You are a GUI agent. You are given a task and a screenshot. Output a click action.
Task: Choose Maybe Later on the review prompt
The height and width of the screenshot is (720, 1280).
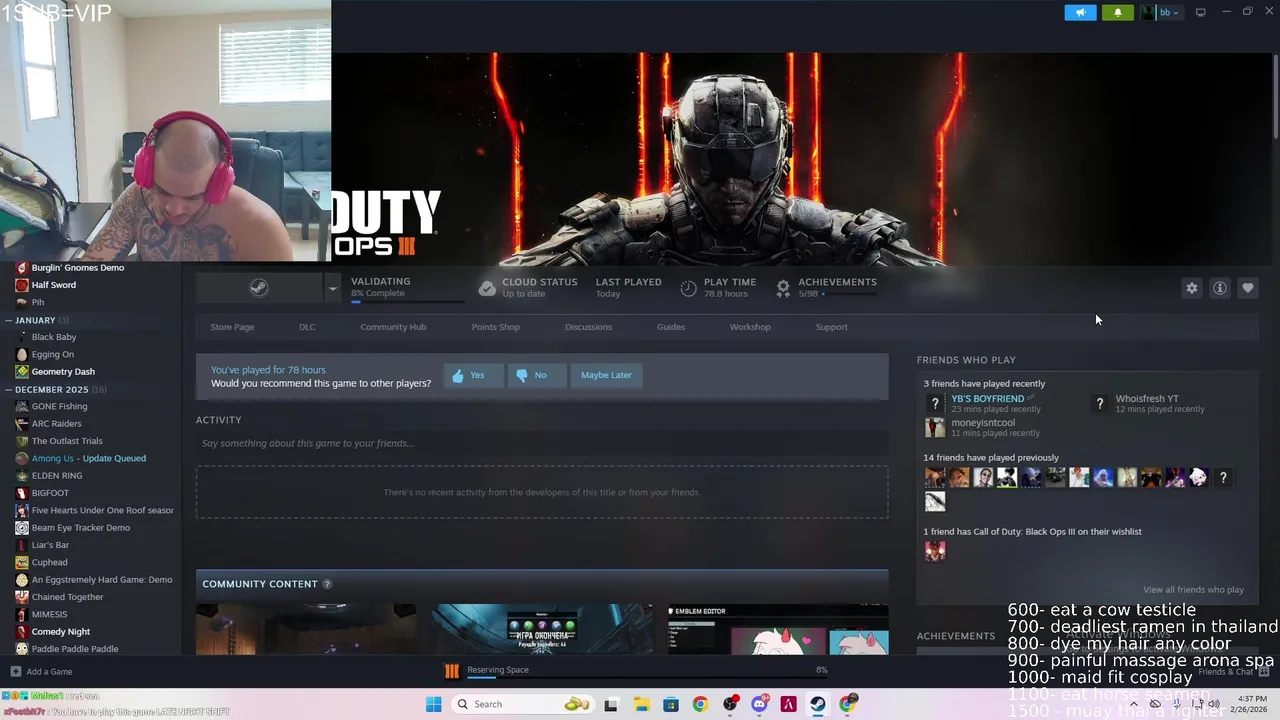click(606, 375)
